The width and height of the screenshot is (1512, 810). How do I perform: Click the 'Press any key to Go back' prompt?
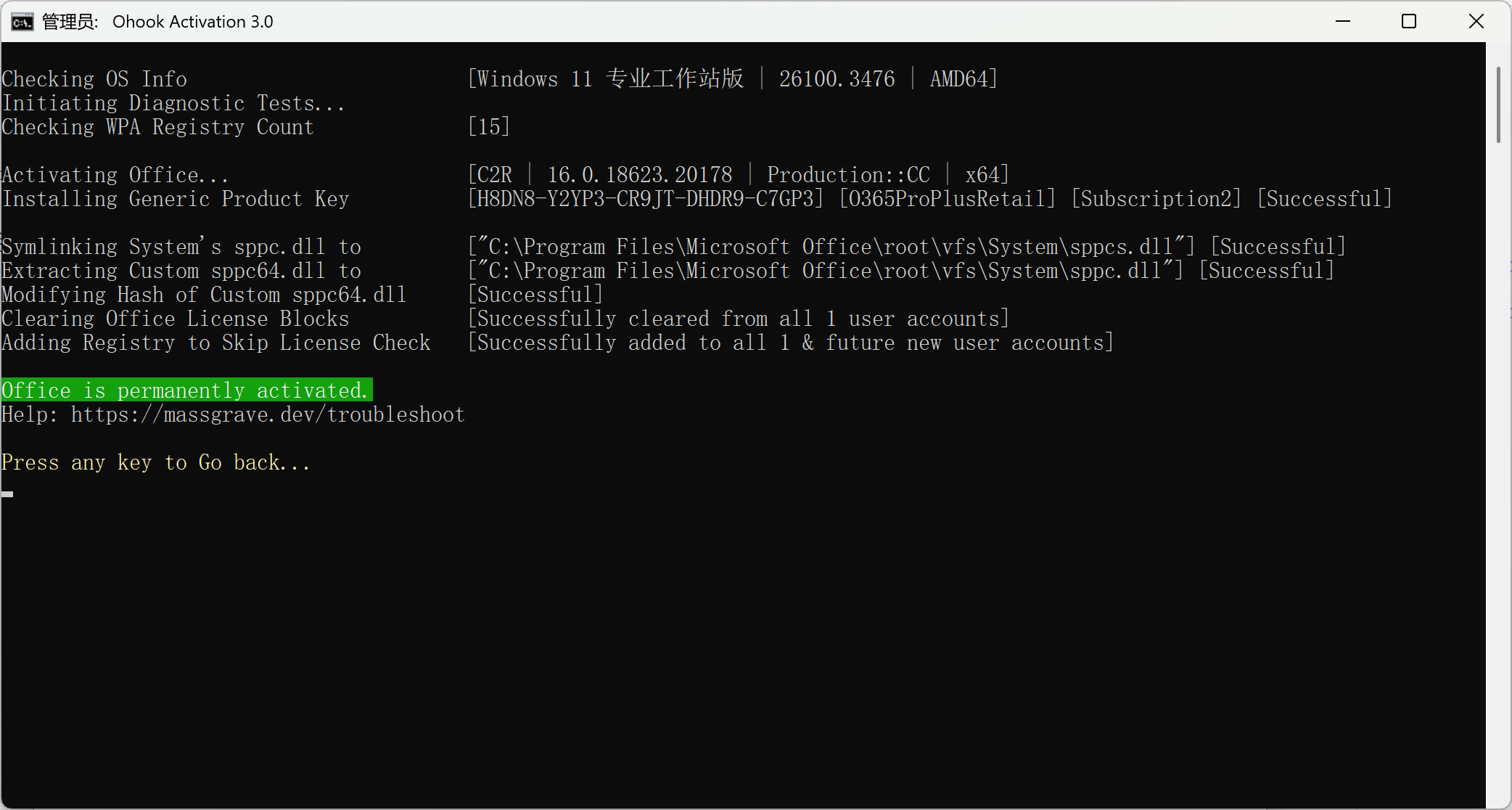[156, 462]
